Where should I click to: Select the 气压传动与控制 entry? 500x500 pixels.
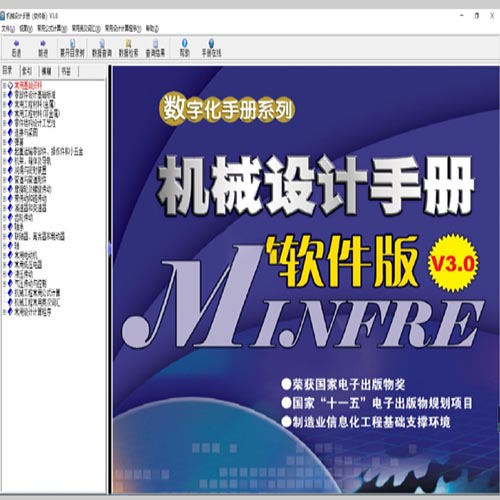click(30, 284)
